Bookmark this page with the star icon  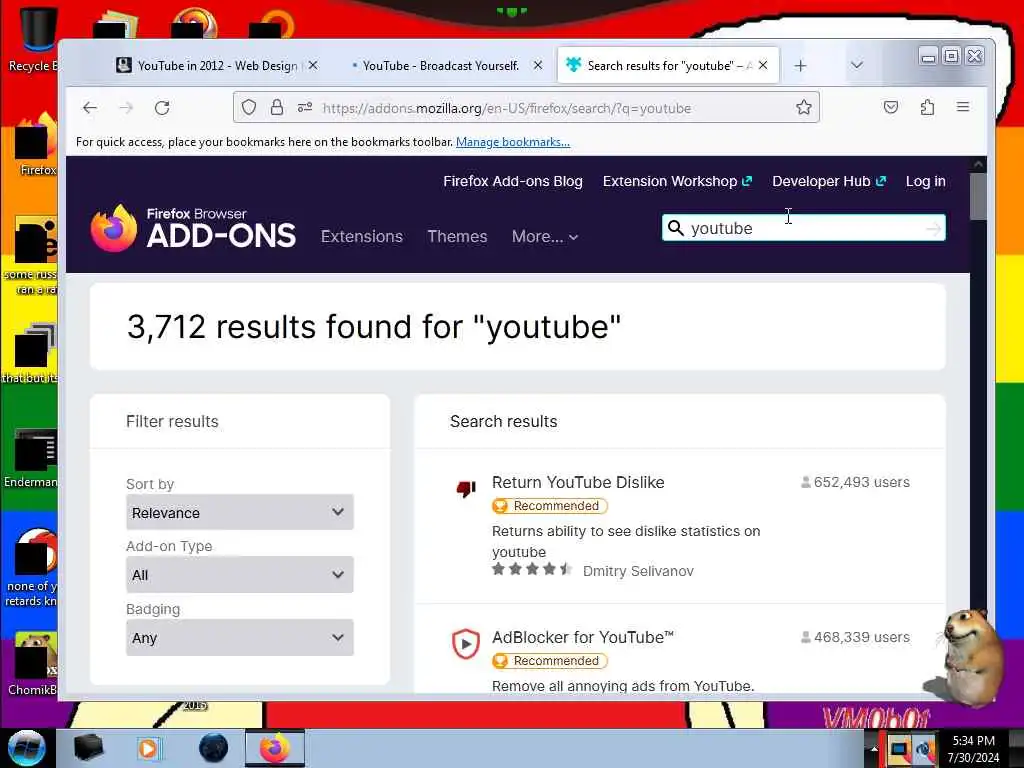804,108
